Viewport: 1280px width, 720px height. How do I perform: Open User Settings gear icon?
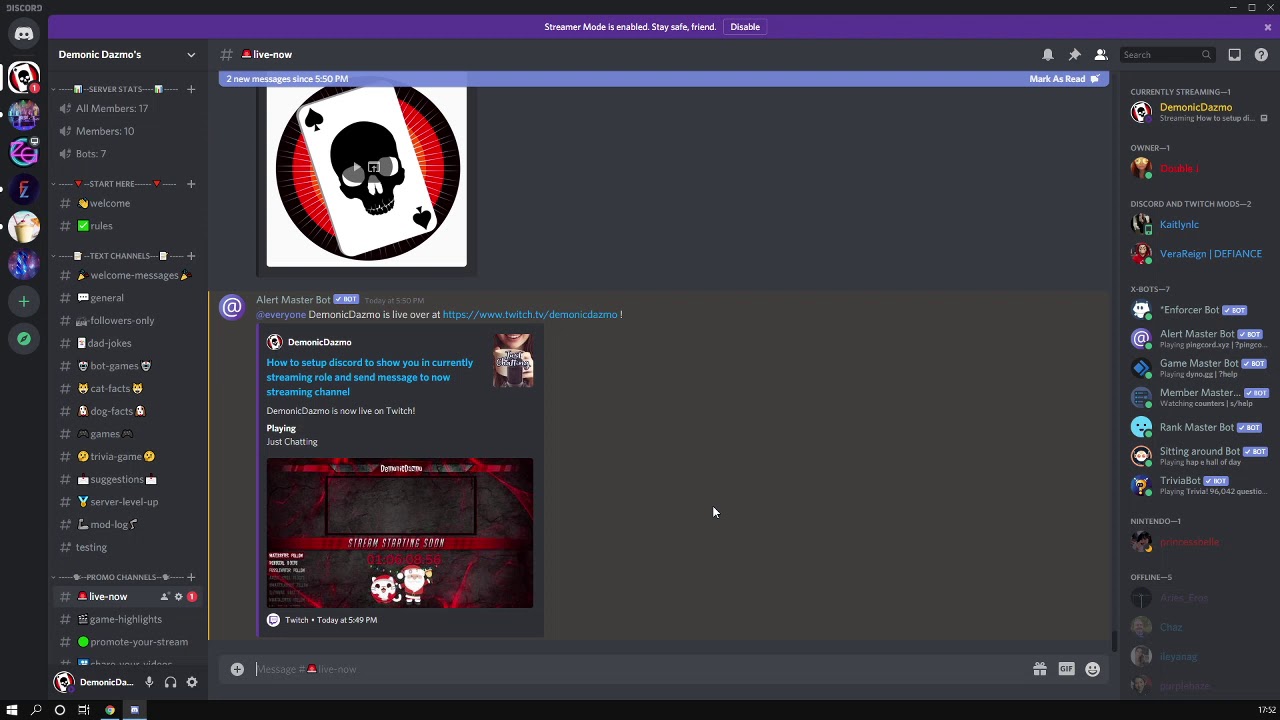pos(192,682)
